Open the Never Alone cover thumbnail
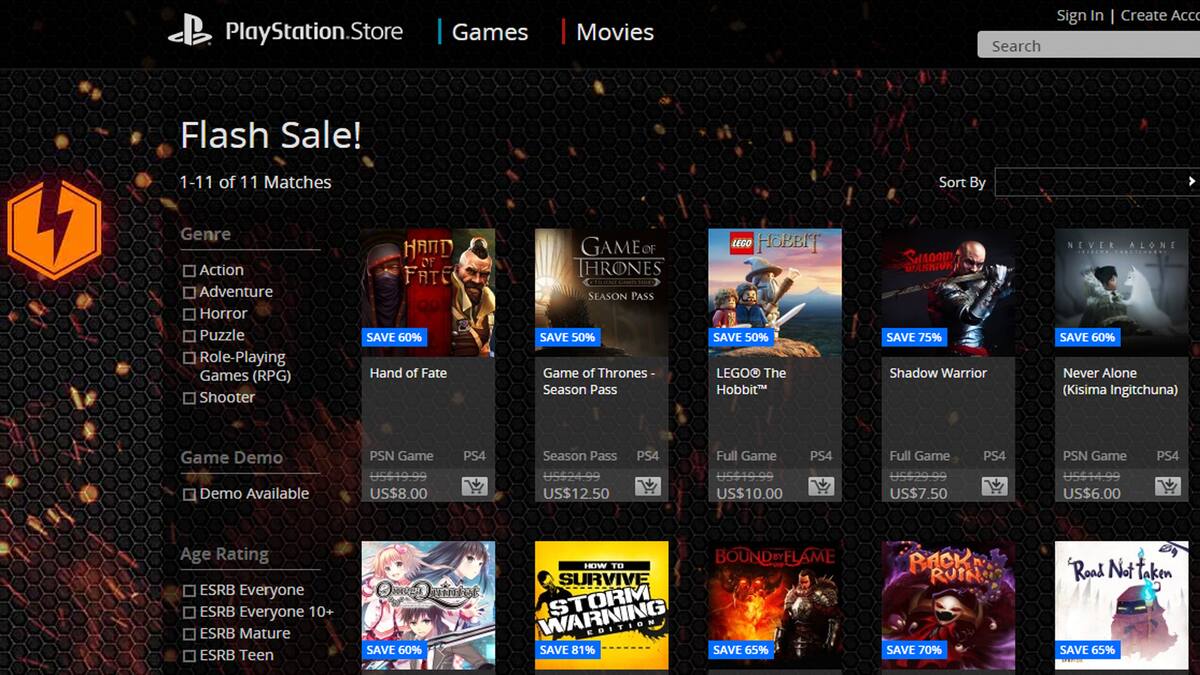 (x=1122, y=293)
